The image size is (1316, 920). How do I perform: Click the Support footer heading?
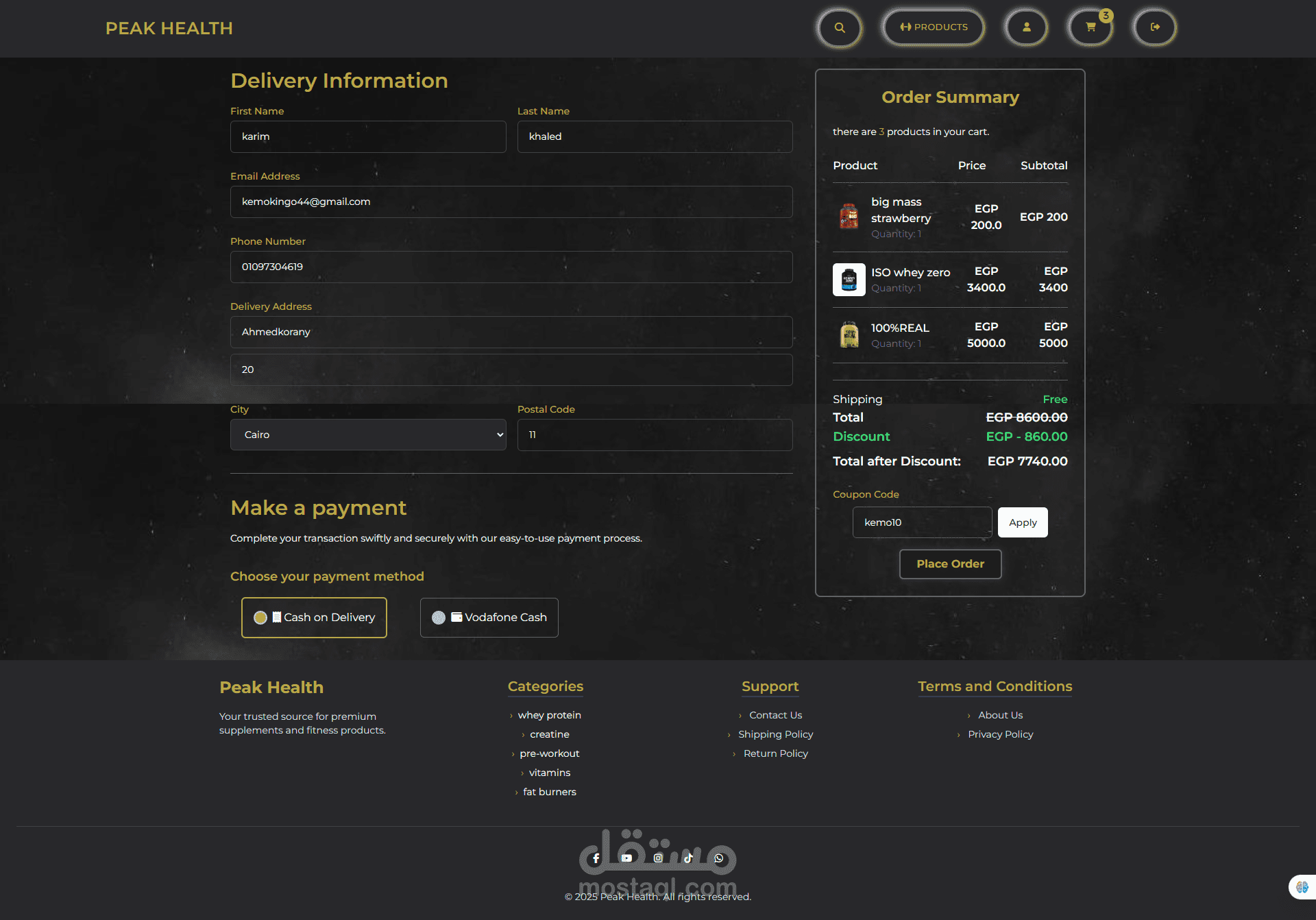tap(770, 686)
